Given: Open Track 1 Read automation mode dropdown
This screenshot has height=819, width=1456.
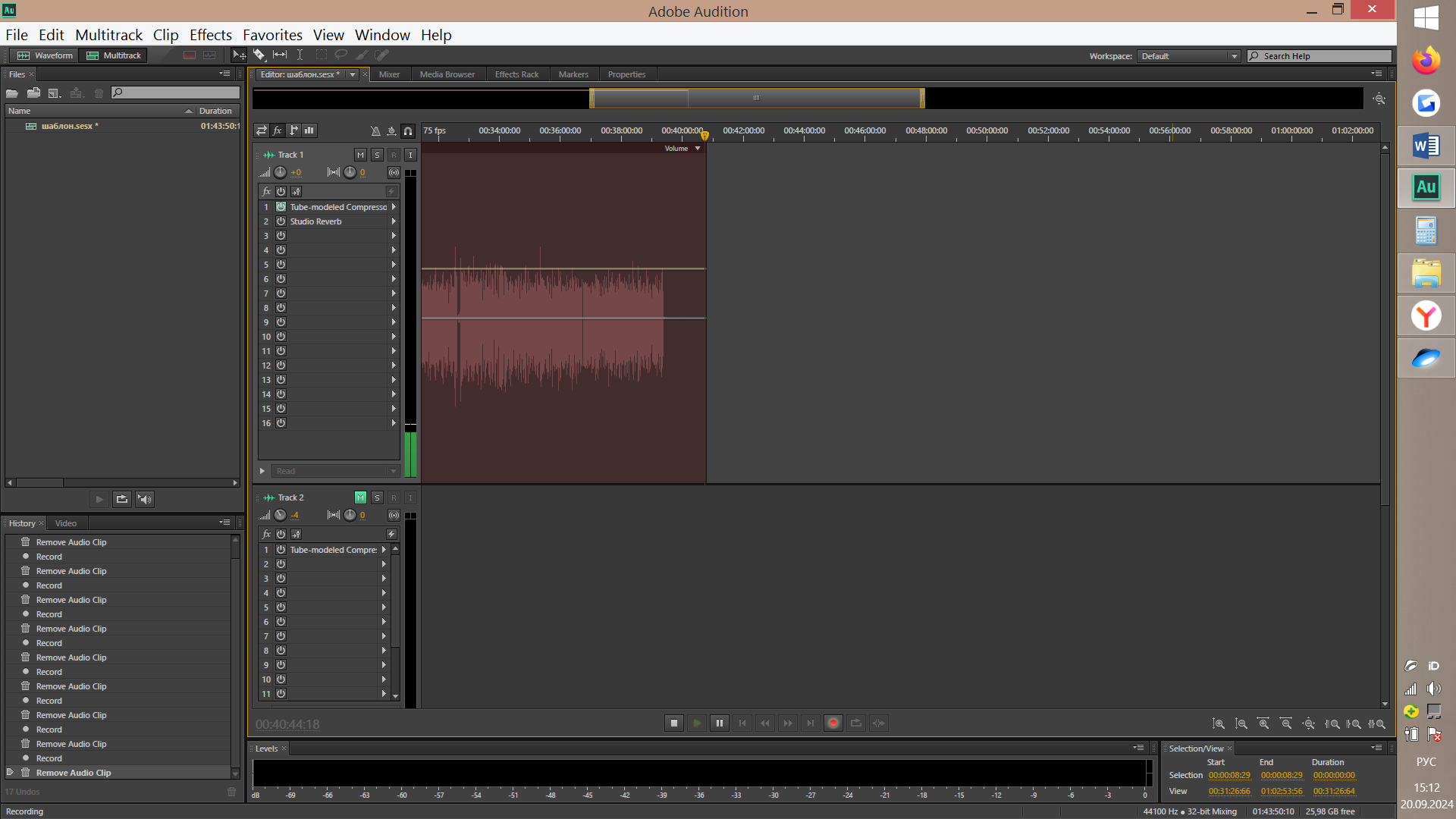Looking at the screenshot, I should click(x=335, y=471).
